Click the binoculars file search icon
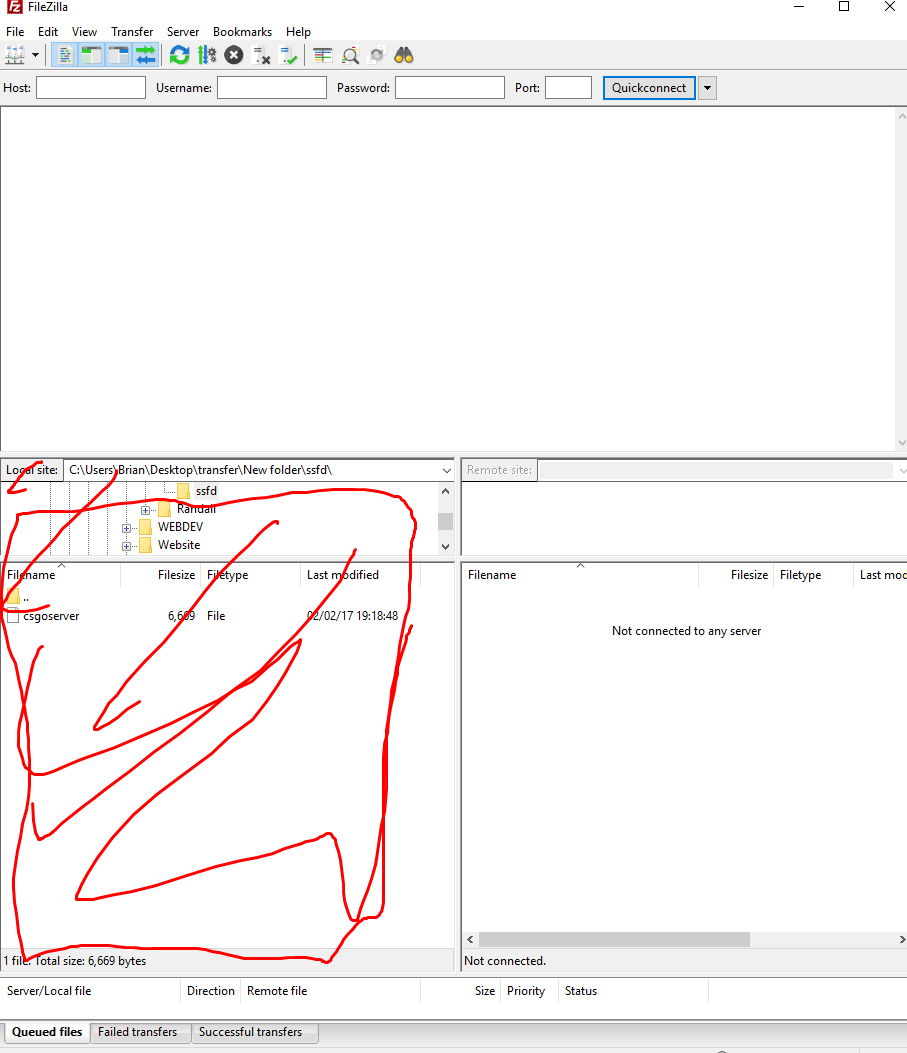 click(x=404, y=55)
